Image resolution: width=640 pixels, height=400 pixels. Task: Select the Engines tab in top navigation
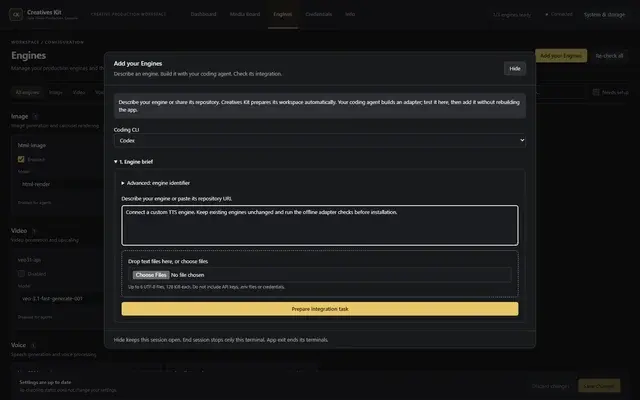click(282, 14)
